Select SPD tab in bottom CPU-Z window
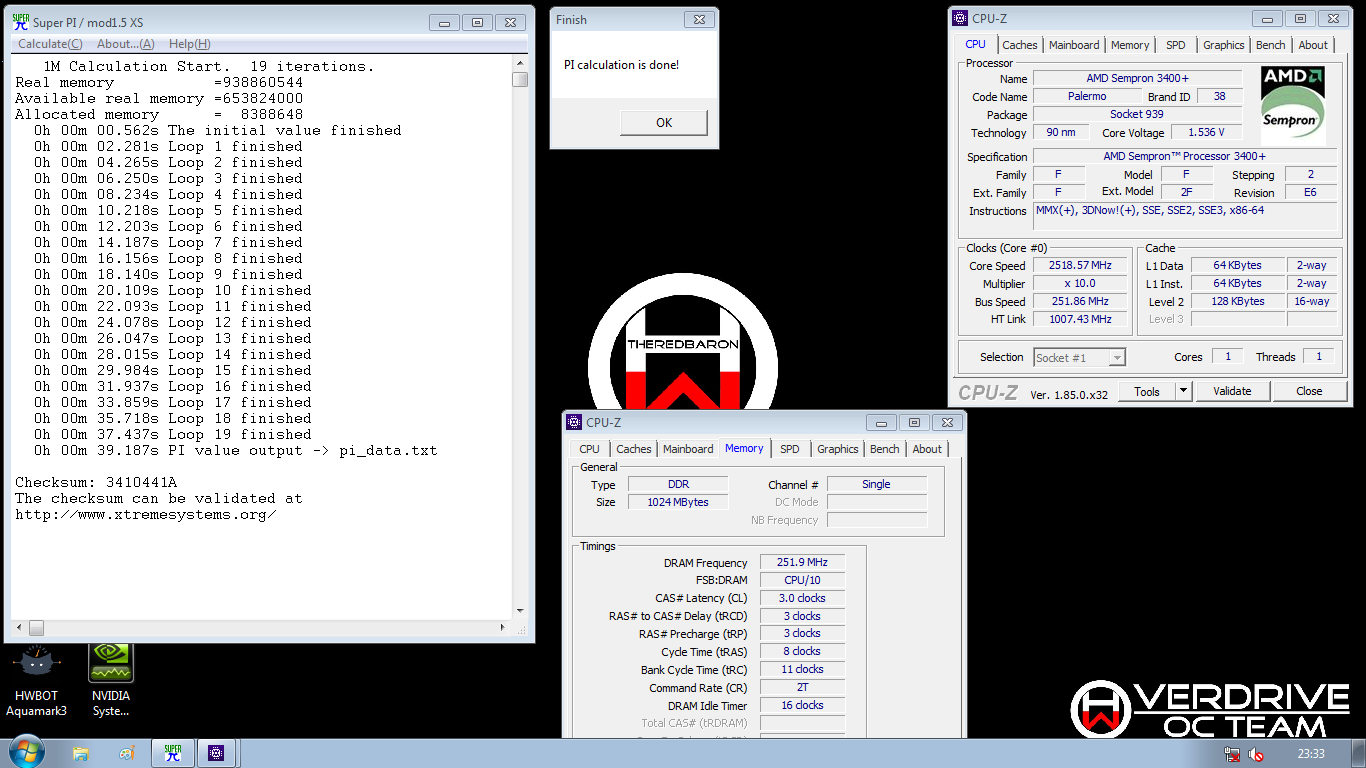1366x768 pixels. click(x=790, y=449)
